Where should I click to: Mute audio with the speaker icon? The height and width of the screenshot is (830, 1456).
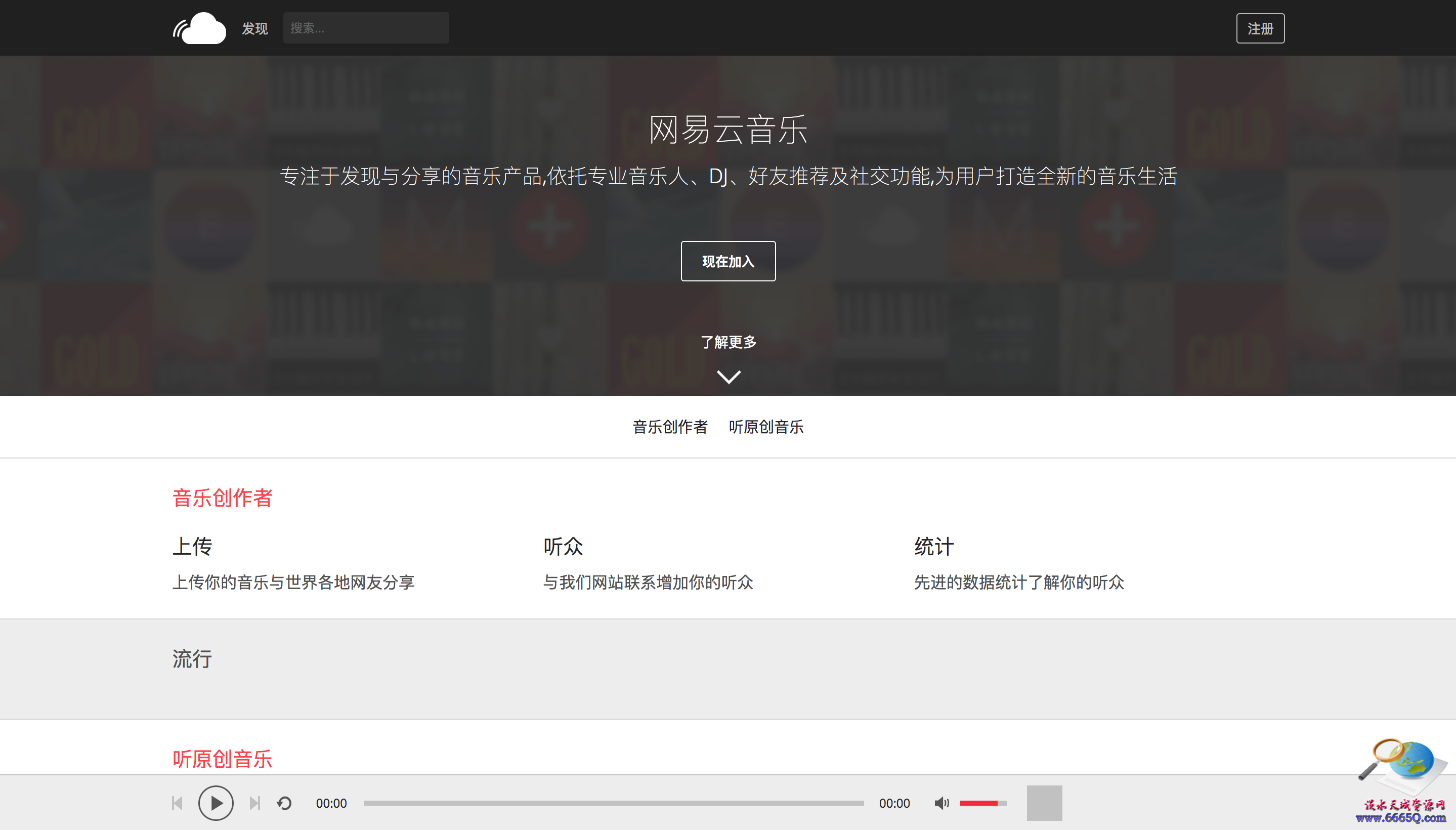point(941,803)
